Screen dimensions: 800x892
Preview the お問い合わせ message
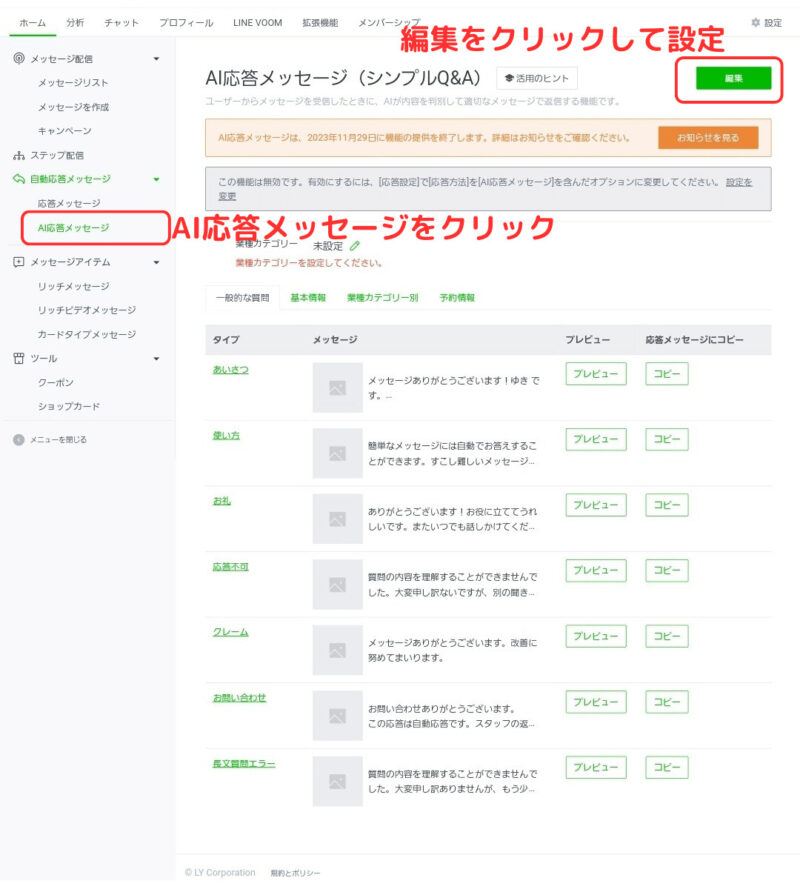[596, 702]
